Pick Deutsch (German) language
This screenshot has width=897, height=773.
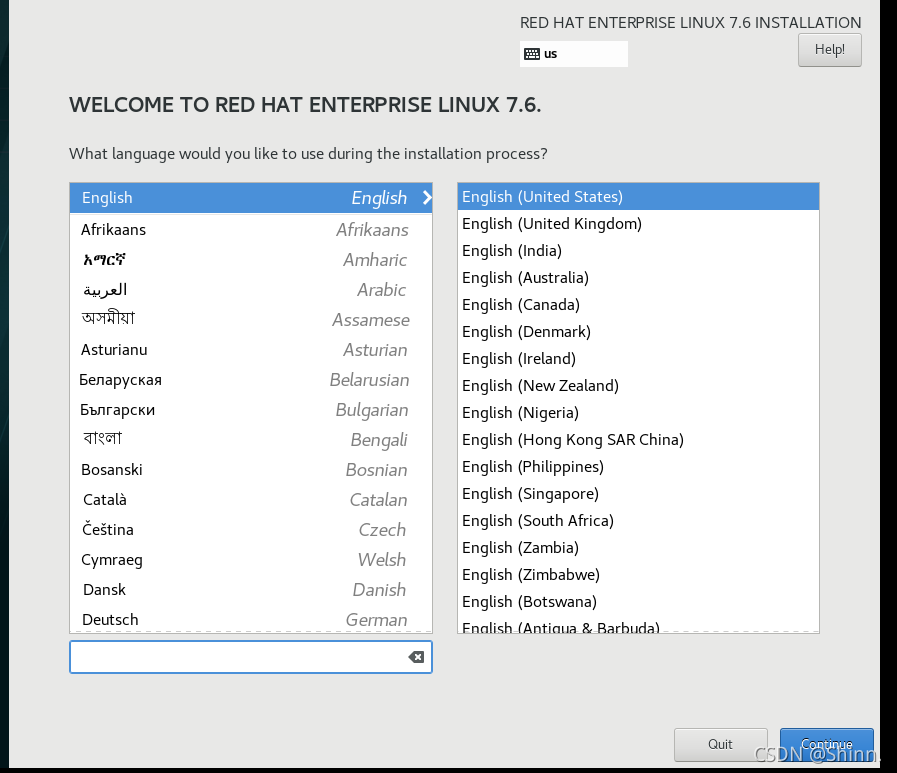click(251, 619)
